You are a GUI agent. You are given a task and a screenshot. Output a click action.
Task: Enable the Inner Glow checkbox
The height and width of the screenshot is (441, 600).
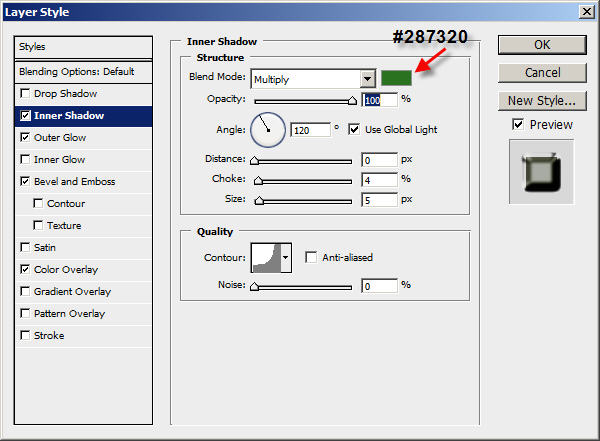tap(25, 159)
